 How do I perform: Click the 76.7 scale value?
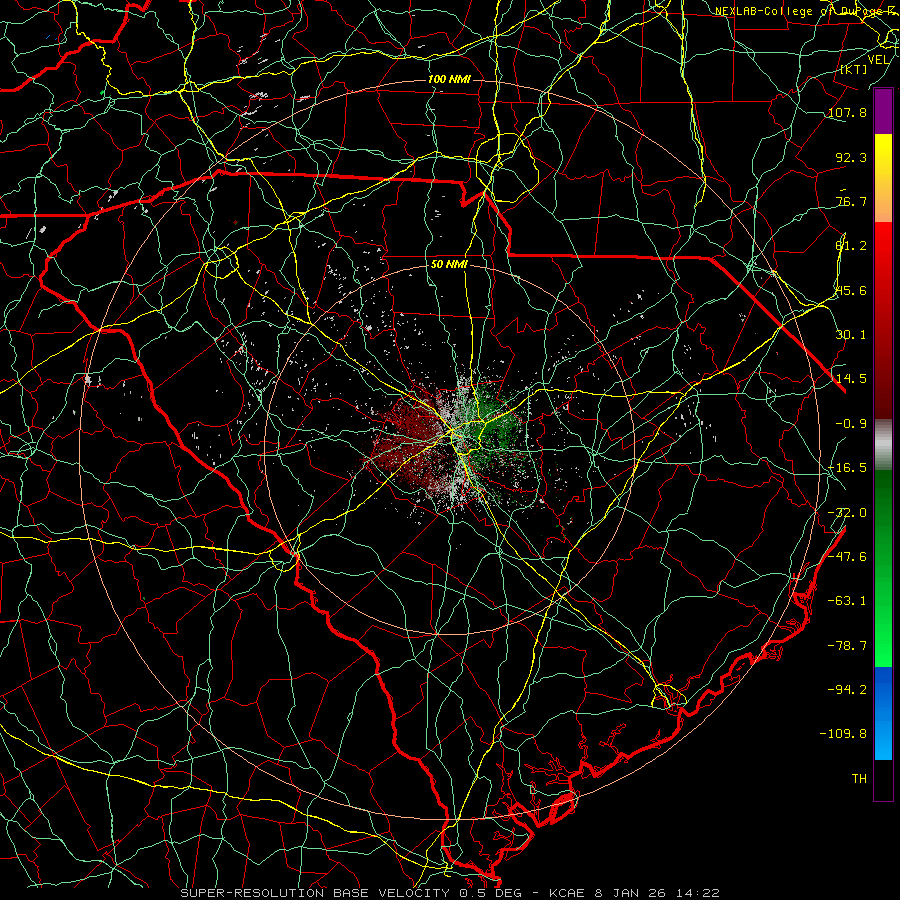851,201
